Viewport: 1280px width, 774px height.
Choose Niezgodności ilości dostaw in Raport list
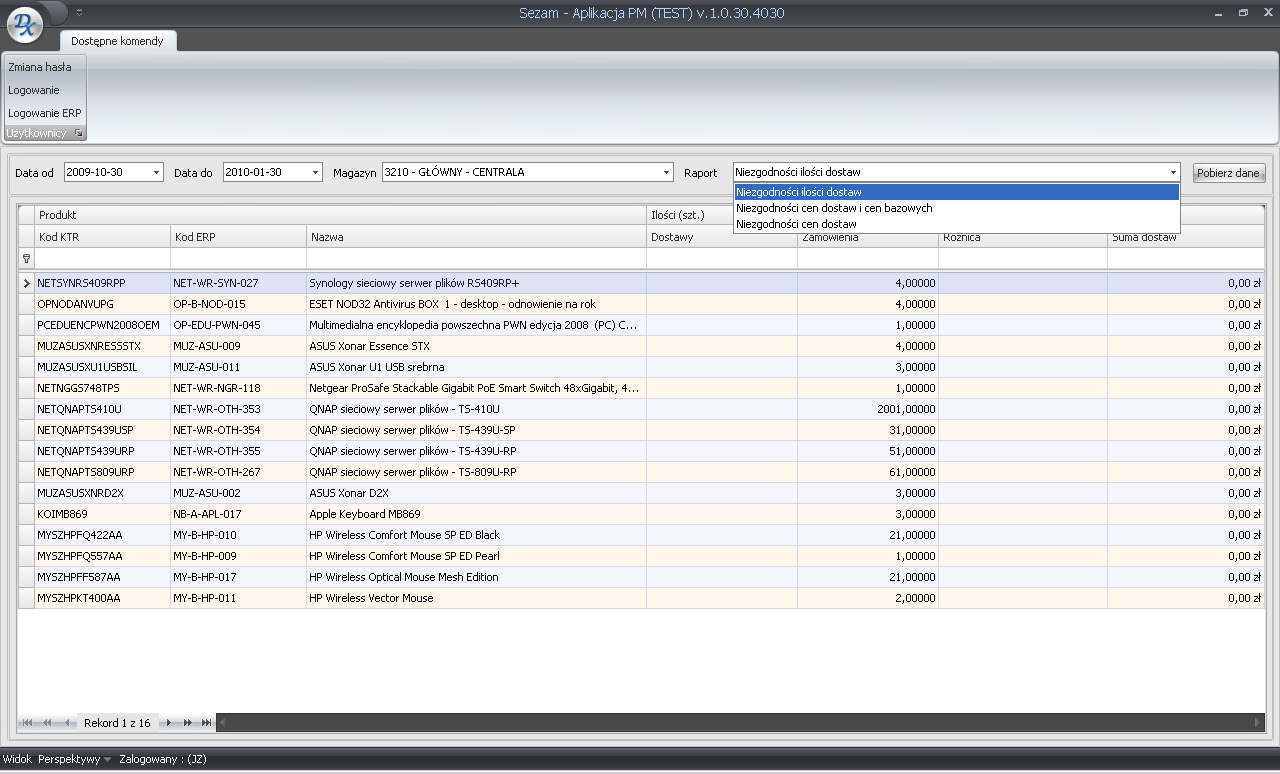pos(956,192)
